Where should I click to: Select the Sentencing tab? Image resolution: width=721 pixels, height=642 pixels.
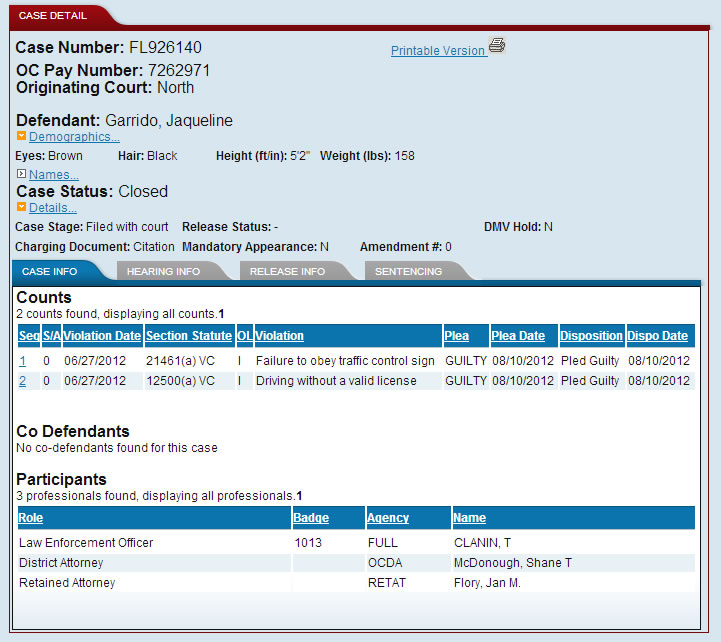tap(408, 271)
